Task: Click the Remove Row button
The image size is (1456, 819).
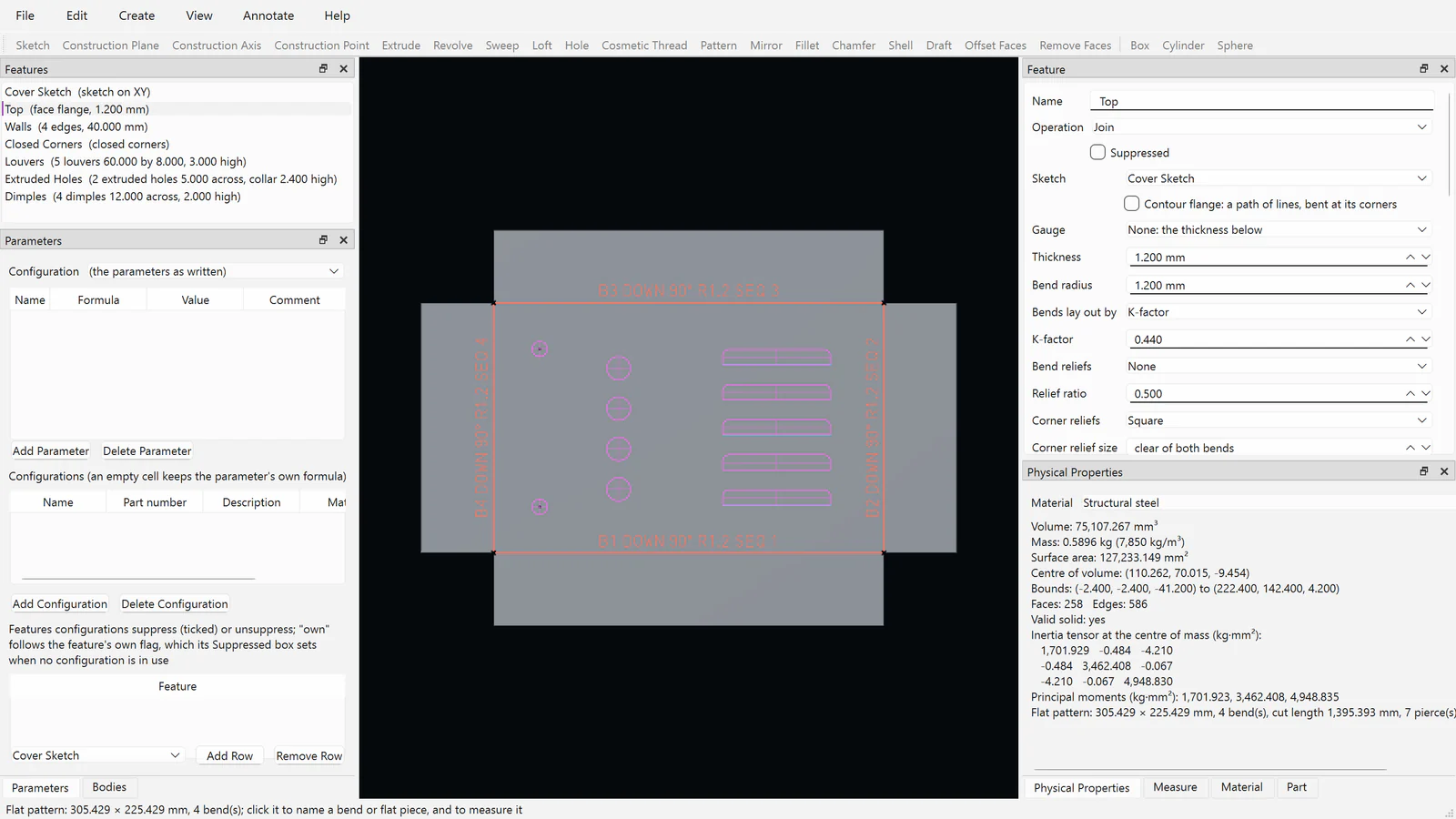Action: click(x=309, y=756)
